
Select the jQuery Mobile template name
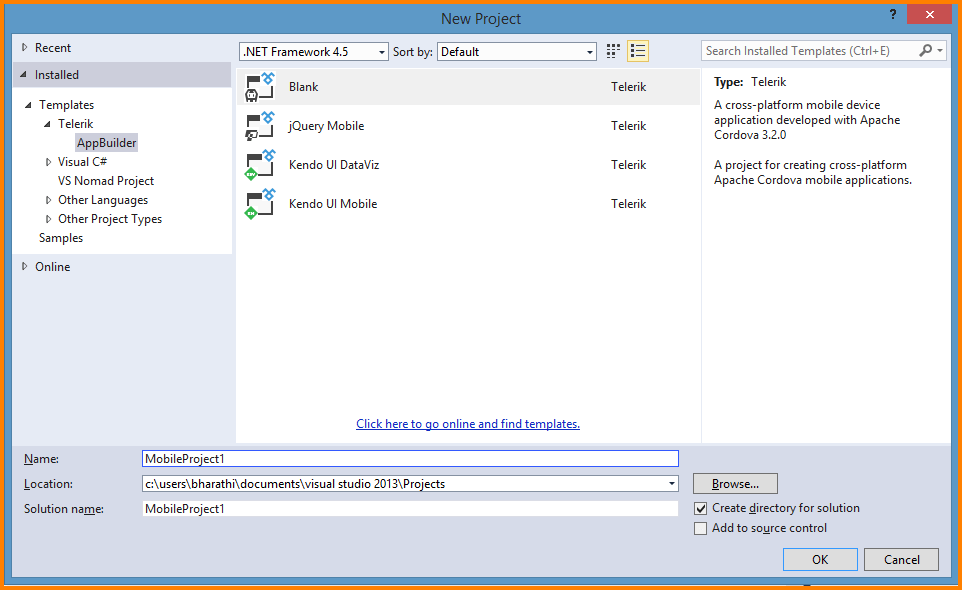(326, 126)
